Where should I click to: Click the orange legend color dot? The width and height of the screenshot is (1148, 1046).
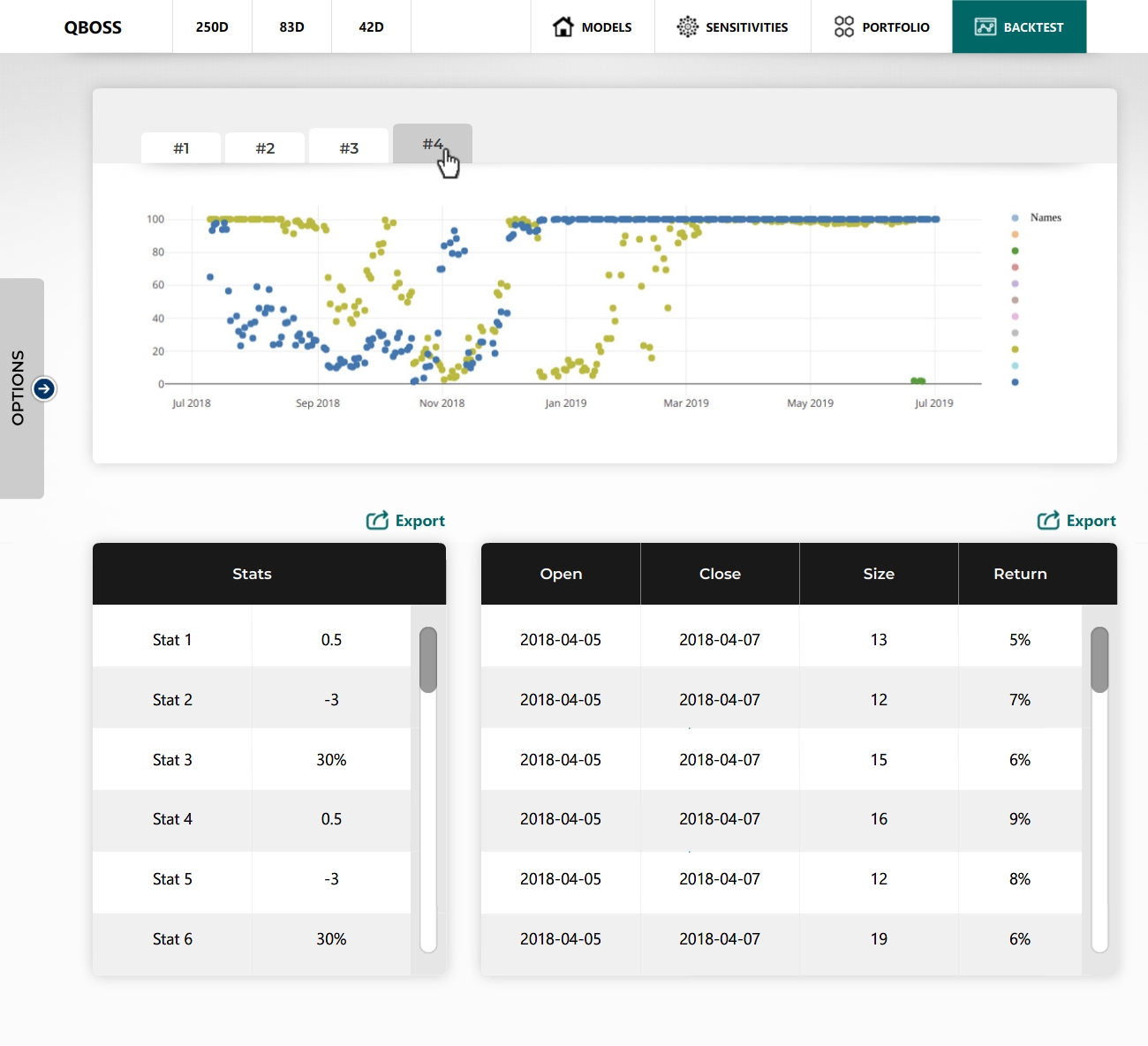click(x=1015, y=234)
